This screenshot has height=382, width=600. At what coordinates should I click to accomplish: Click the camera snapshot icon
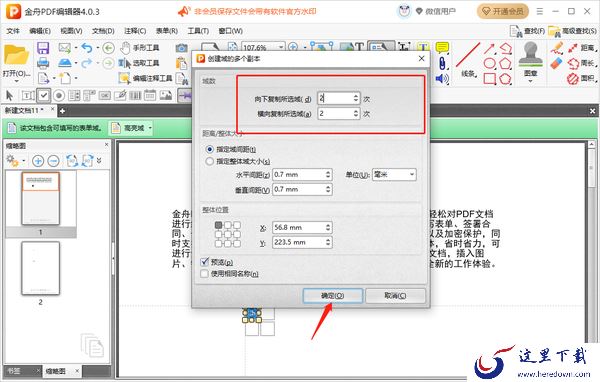tap(181, 48)
